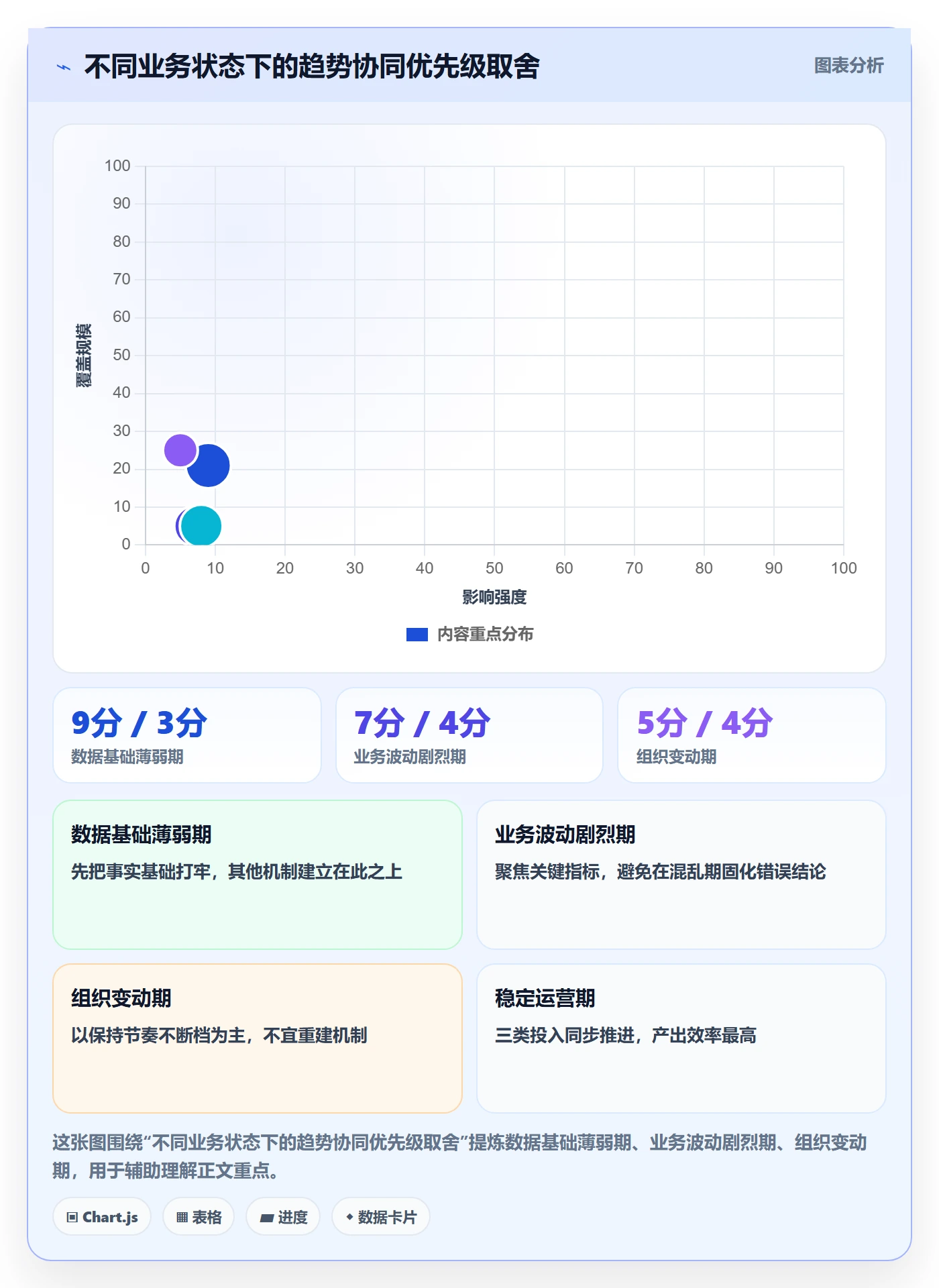Click the text 聚焦关键指标，避免在混乱期固化错误结论
Screen dimensions: 939x1288
661,871
